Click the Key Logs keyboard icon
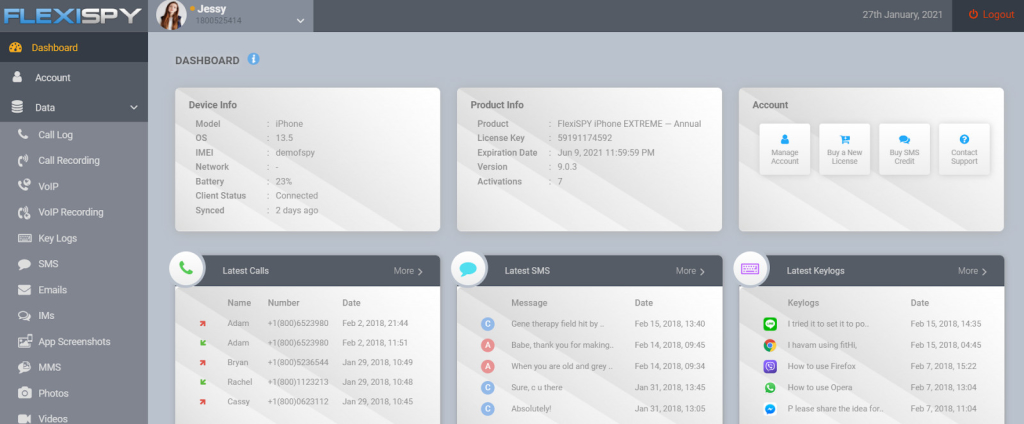The image size is (1024, 424). click(x=25, y=238)
